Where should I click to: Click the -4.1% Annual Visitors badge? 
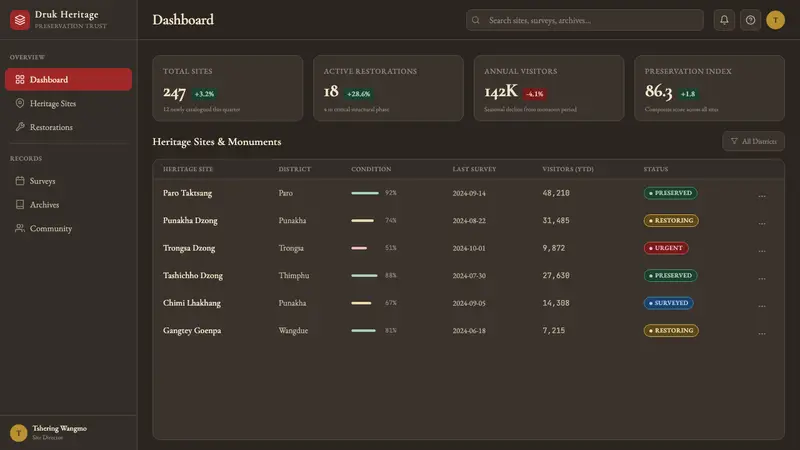point(535,94)
